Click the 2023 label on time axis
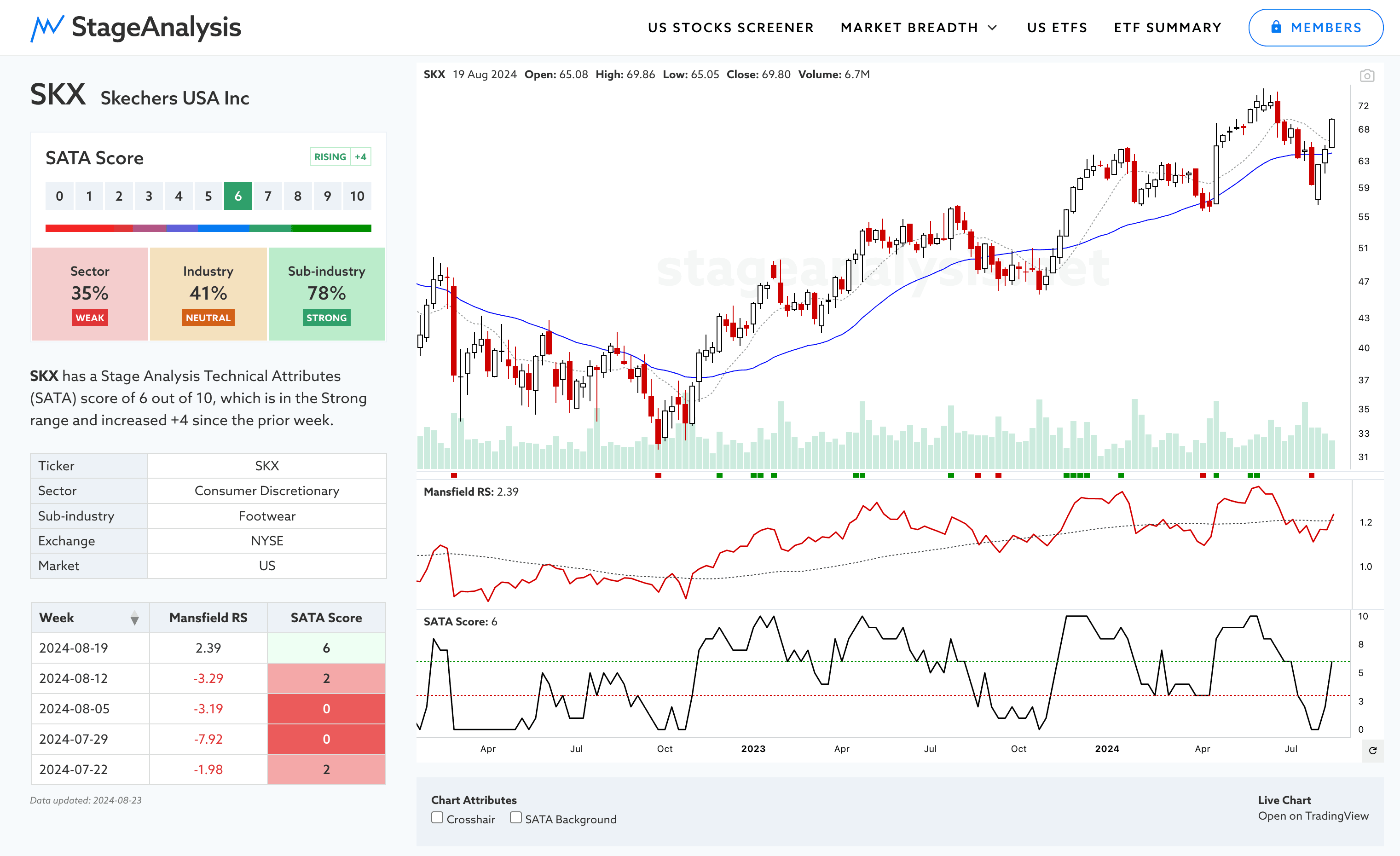This screenshot has width=1400, height=856. click(x=753, y=749)
